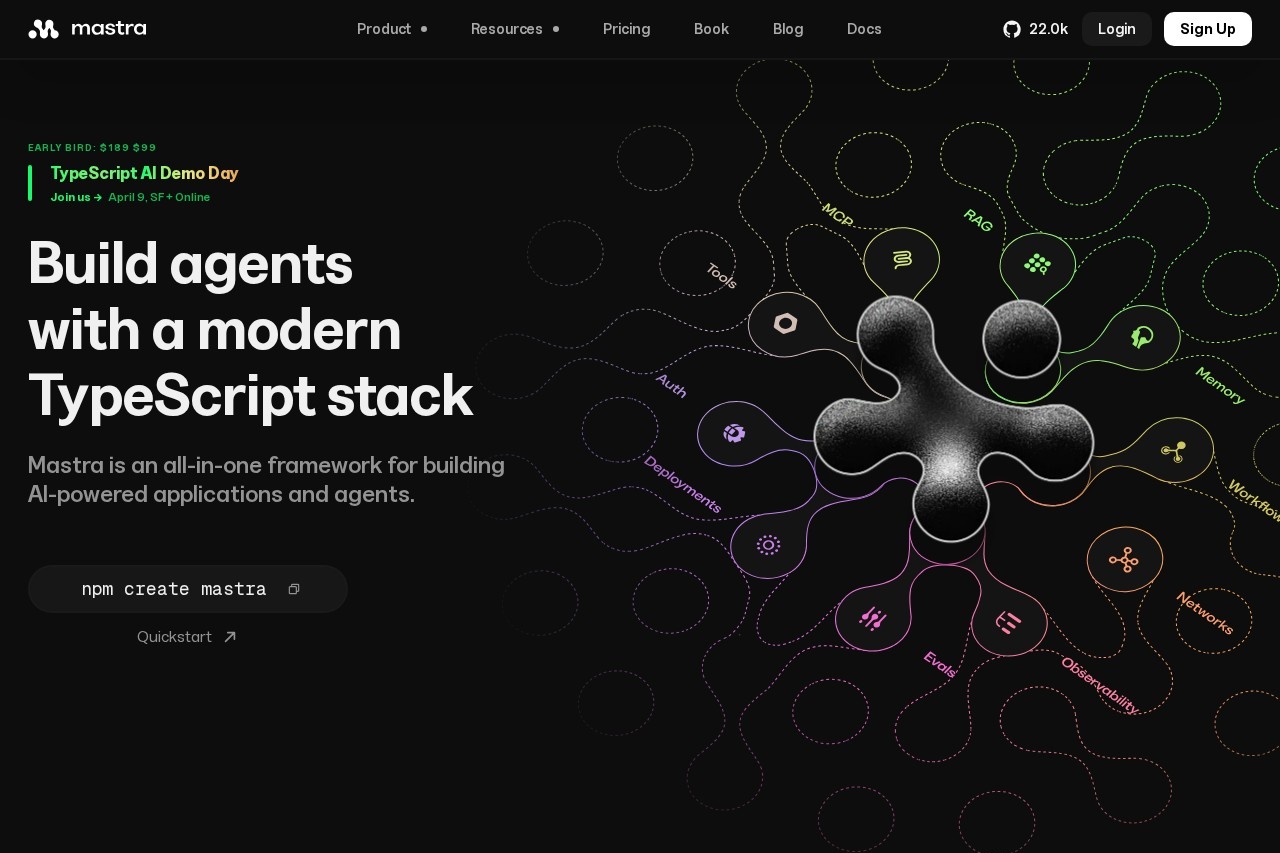
Task: Click the Deployments label text
Action: (x=682, y=484)
